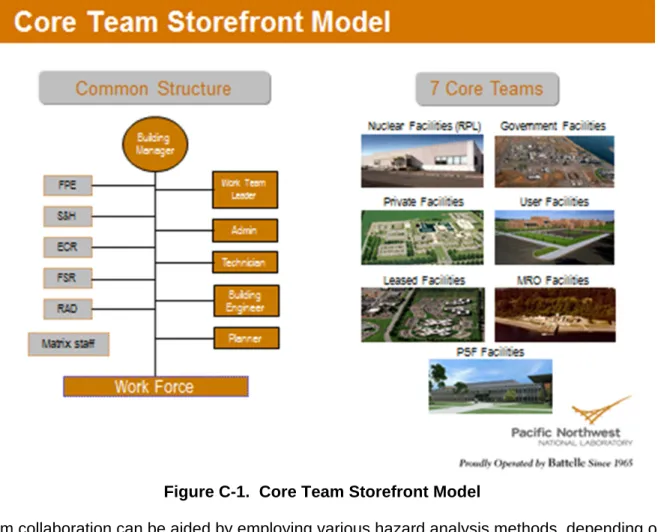Click the 'MRO Facilities' label
This screenshot has width=658, height=532.
coord(553,280)
